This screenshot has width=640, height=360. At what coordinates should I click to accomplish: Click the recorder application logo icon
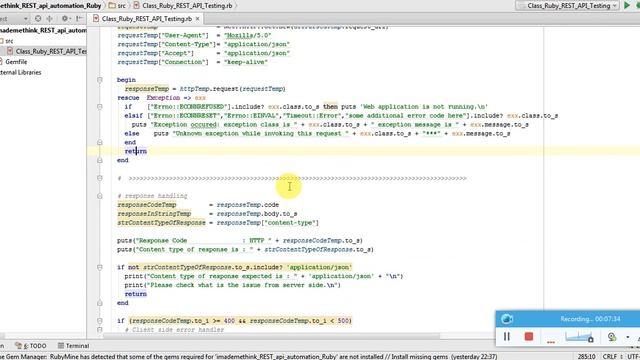[507, 319]
